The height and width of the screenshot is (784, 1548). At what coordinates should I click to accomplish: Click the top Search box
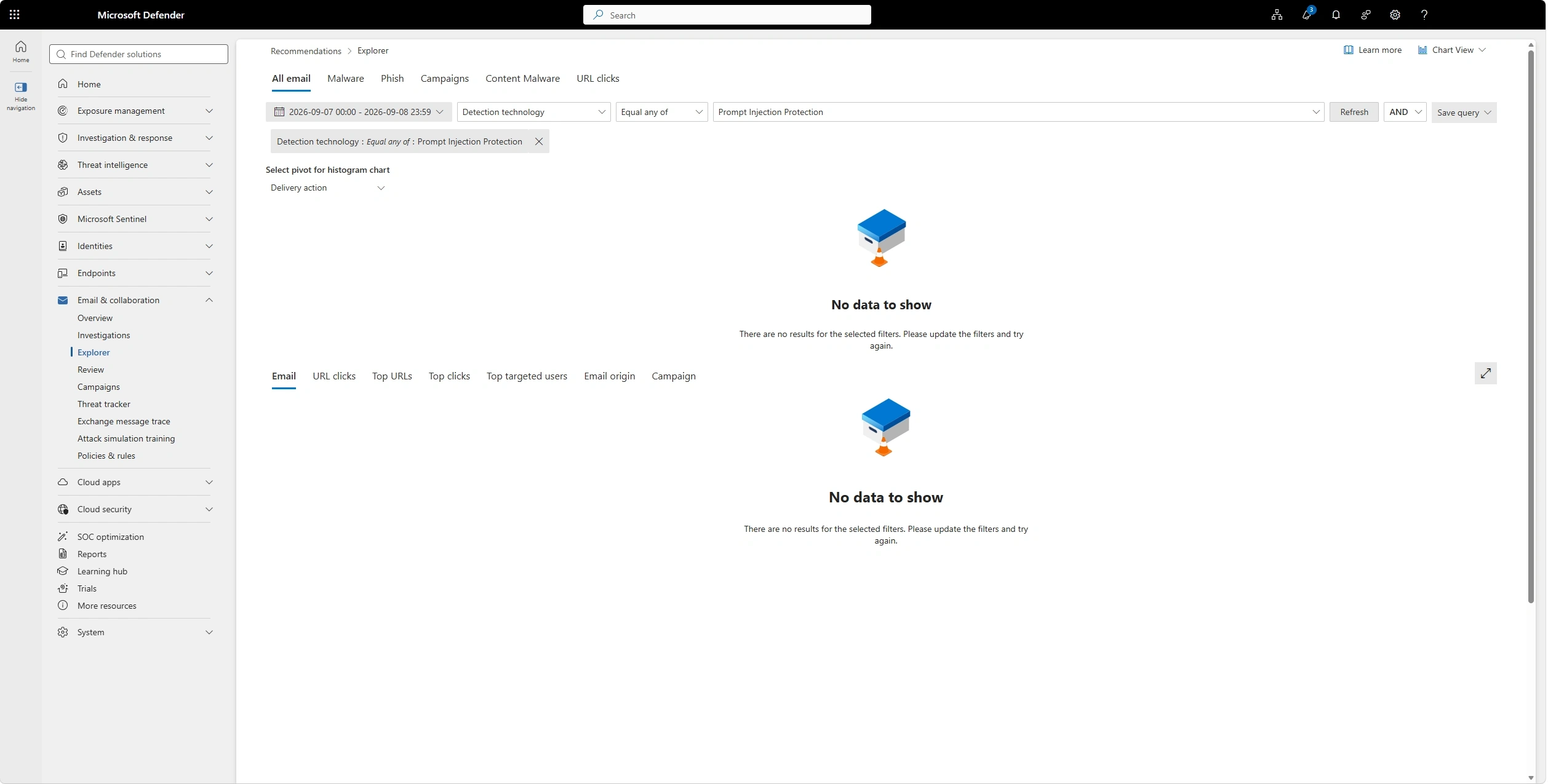pyautogui.click(x=727, y=15)
